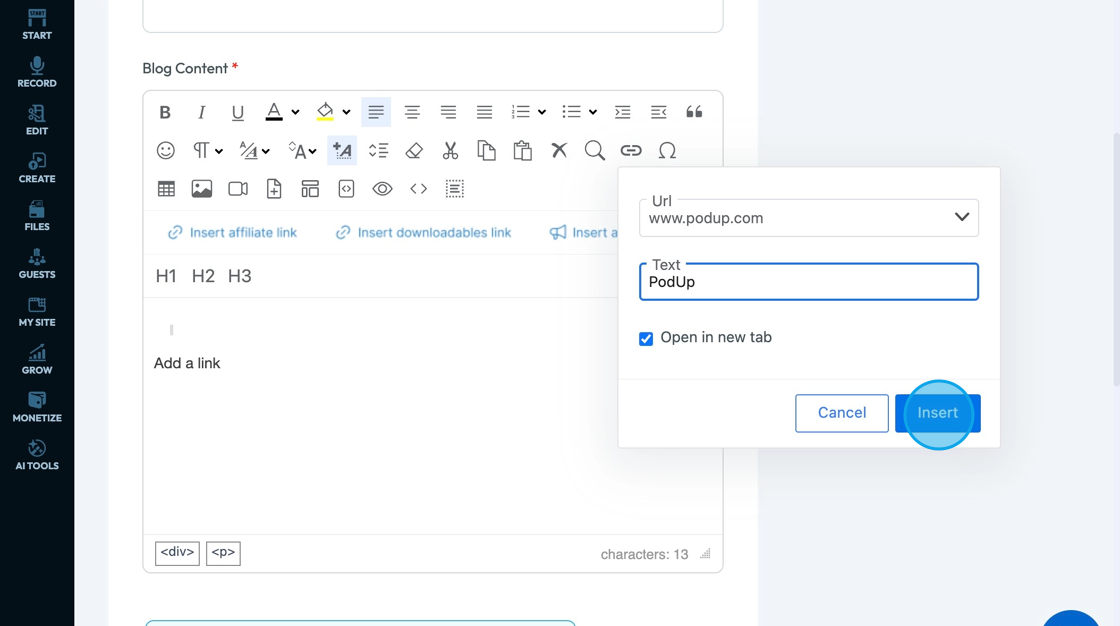Copy the selected content

point(486,151)
